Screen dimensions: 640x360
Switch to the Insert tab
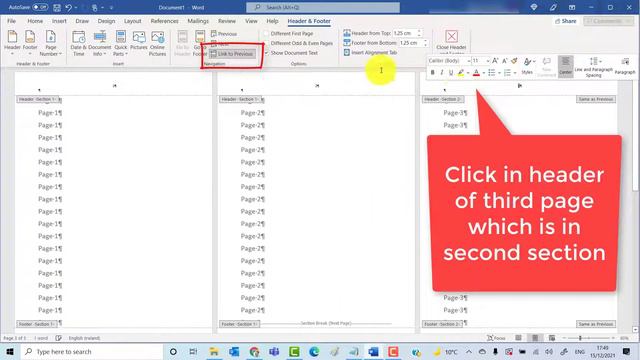pos(59,21)
